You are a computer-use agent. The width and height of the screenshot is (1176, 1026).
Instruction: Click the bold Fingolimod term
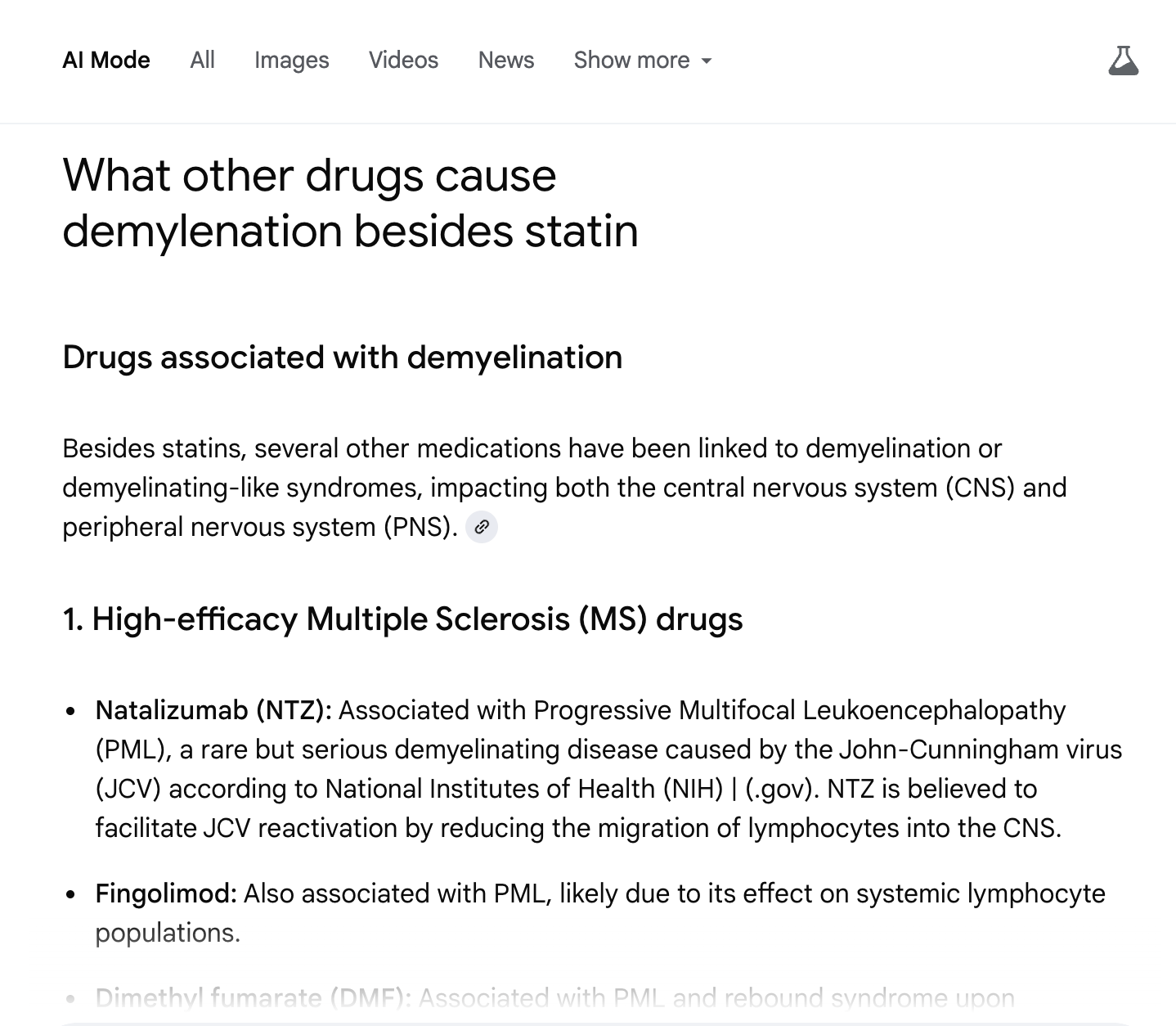click(166, 893)
